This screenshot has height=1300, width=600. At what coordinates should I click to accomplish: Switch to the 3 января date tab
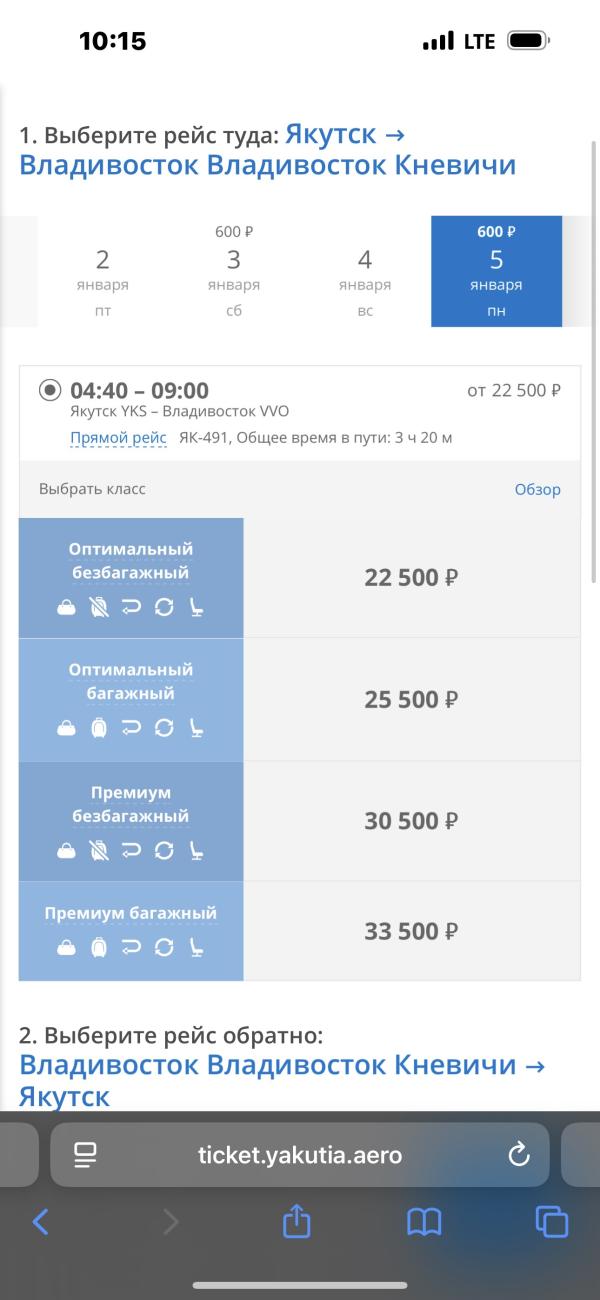[x=234, y=272]
